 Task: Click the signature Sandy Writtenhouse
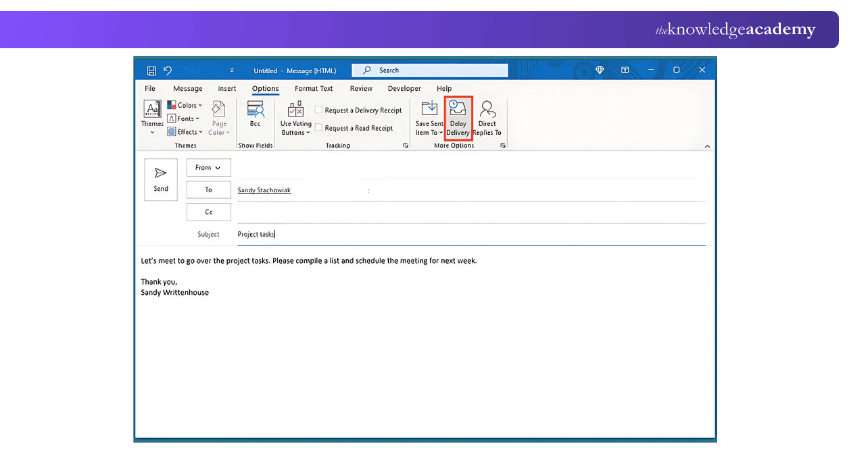[175, 292]
